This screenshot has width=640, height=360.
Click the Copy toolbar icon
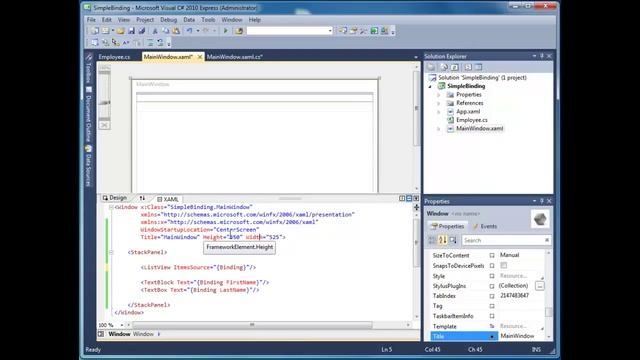(166, 31)
